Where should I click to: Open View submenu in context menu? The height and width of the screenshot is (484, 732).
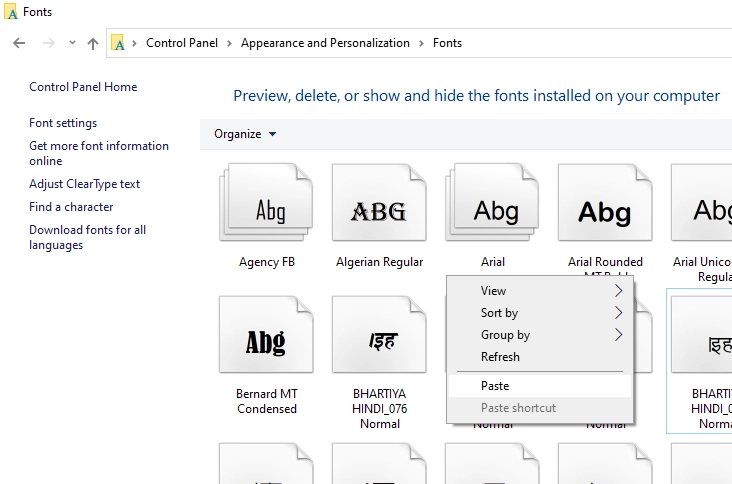pos(540,291)
